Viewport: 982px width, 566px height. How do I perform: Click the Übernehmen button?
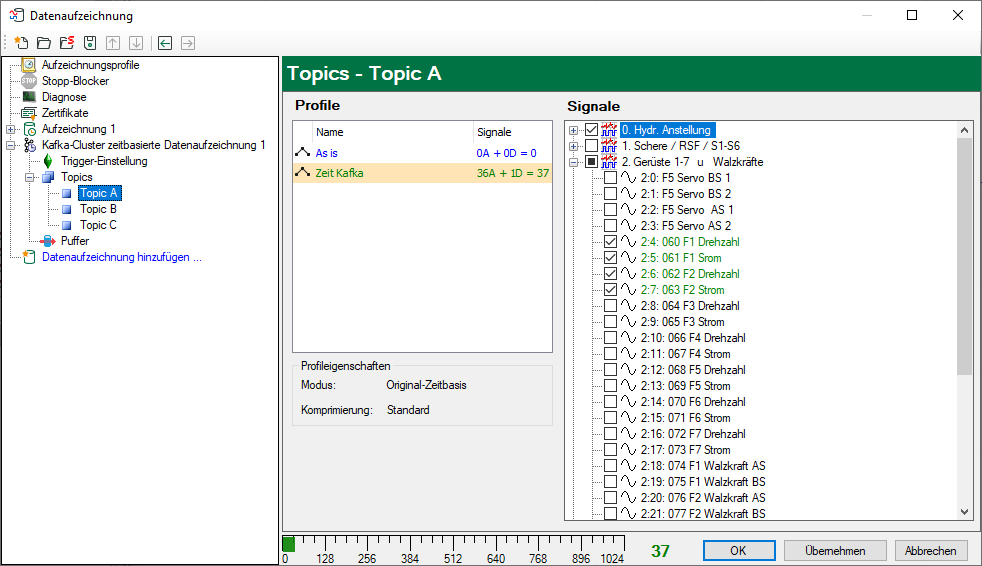tap(834, 550)
